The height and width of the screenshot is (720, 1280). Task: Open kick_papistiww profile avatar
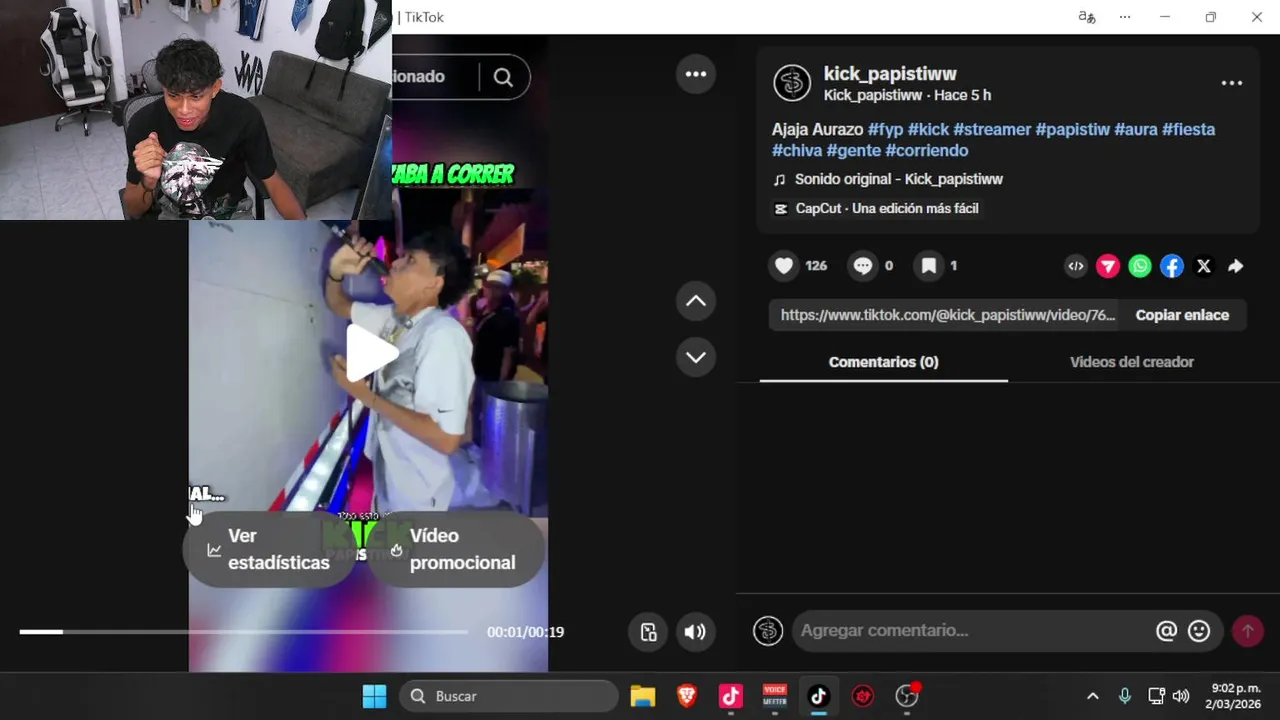[792, 83]
